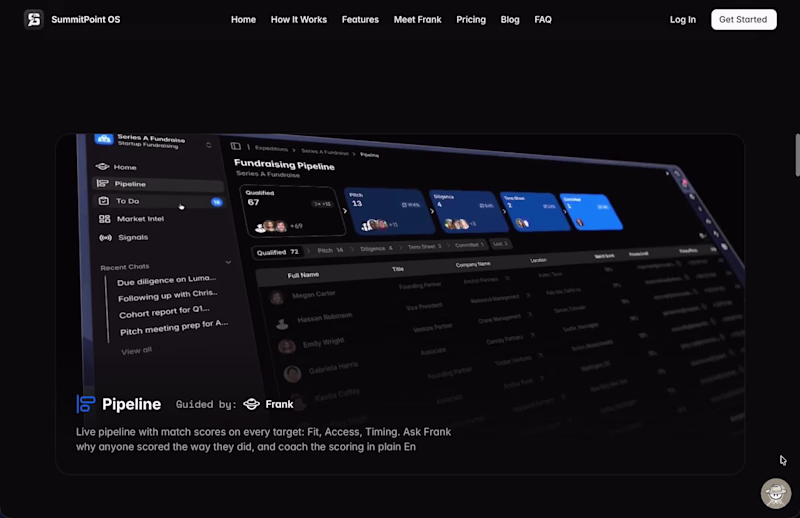The width and height of the screenshot is (800, 518).
Task: Click Gabriela Harris's avatar
Action: [x=292, y=374]
